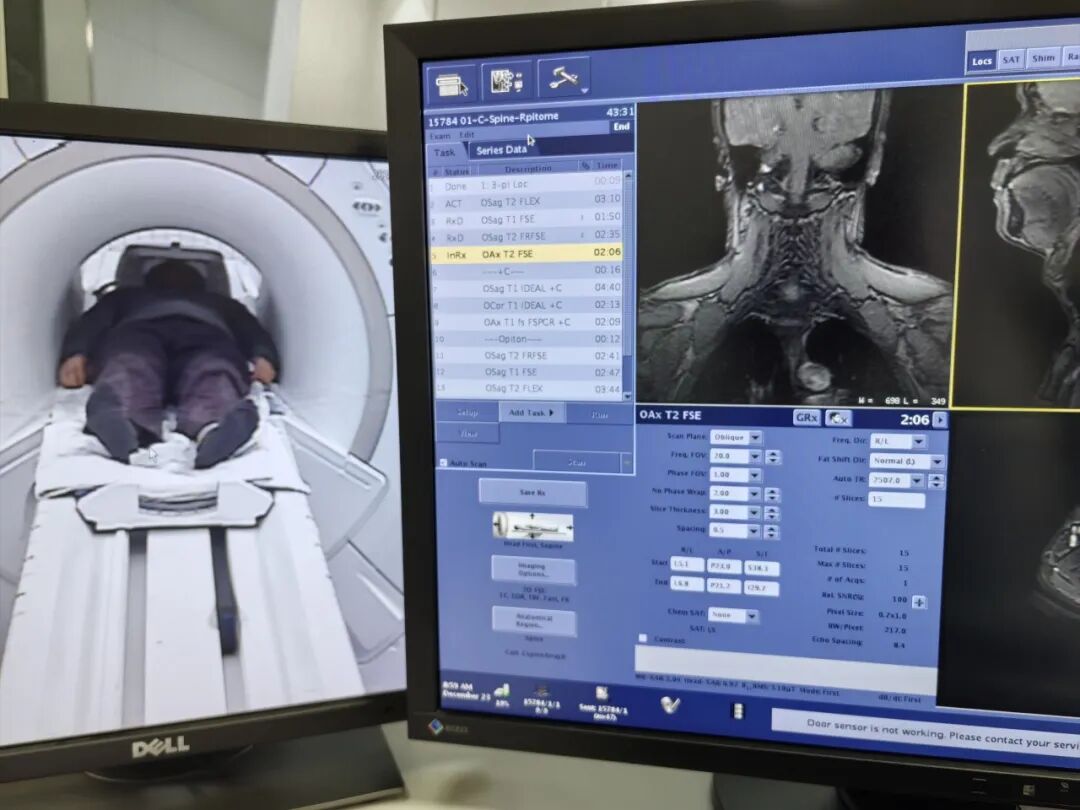Open the Freq FOV dropdown

(754, 457)
